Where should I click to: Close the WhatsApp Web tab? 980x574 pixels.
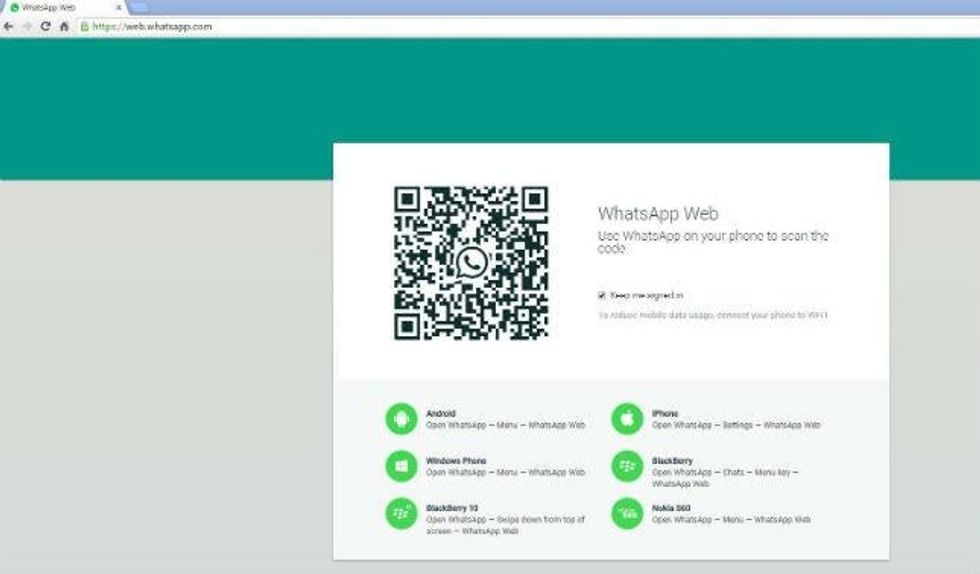118,8
